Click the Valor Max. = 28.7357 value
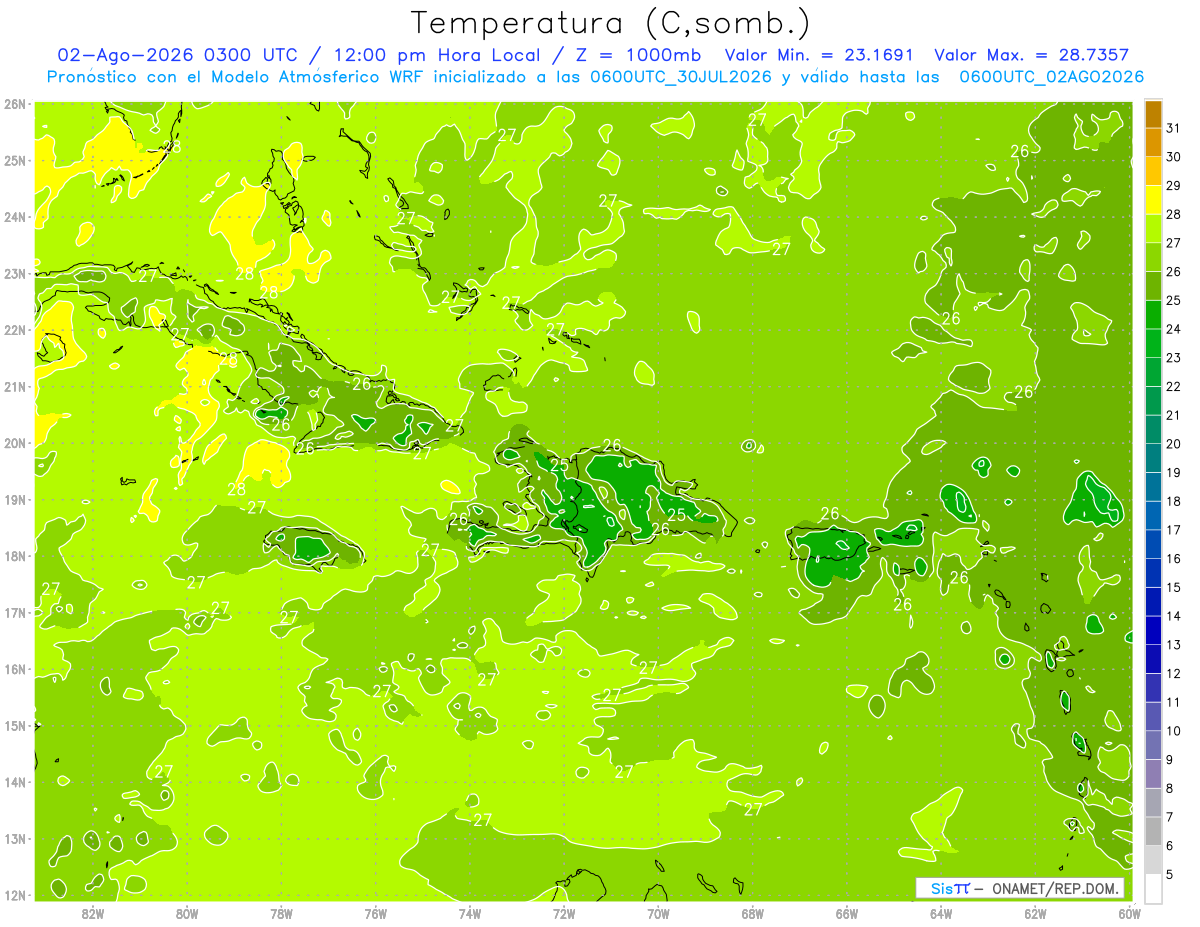This screenshot has height=927, width=1200. [1031, 55]
